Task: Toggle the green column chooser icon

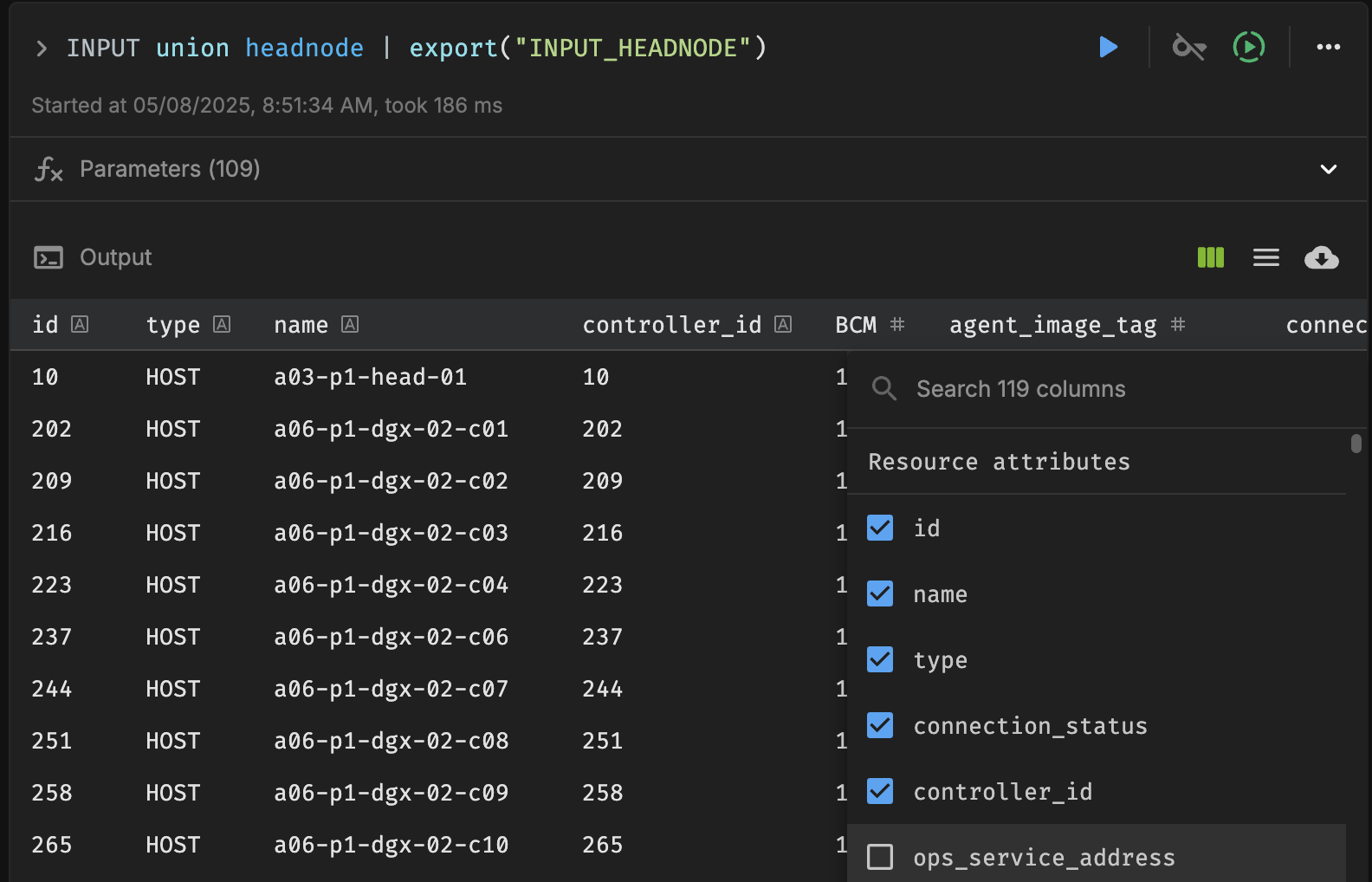Action: coord(1211,257)
